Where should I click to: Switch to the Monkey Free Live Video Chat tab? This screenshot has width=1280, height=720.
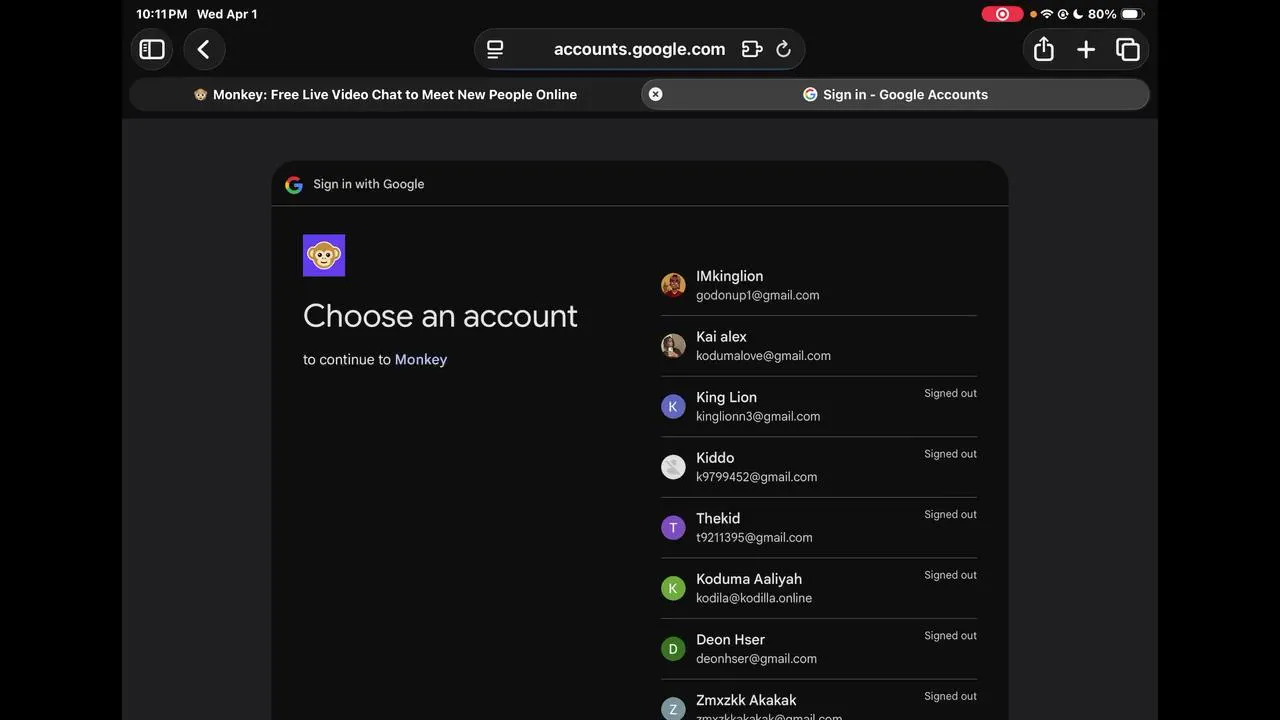coord(385,94)
